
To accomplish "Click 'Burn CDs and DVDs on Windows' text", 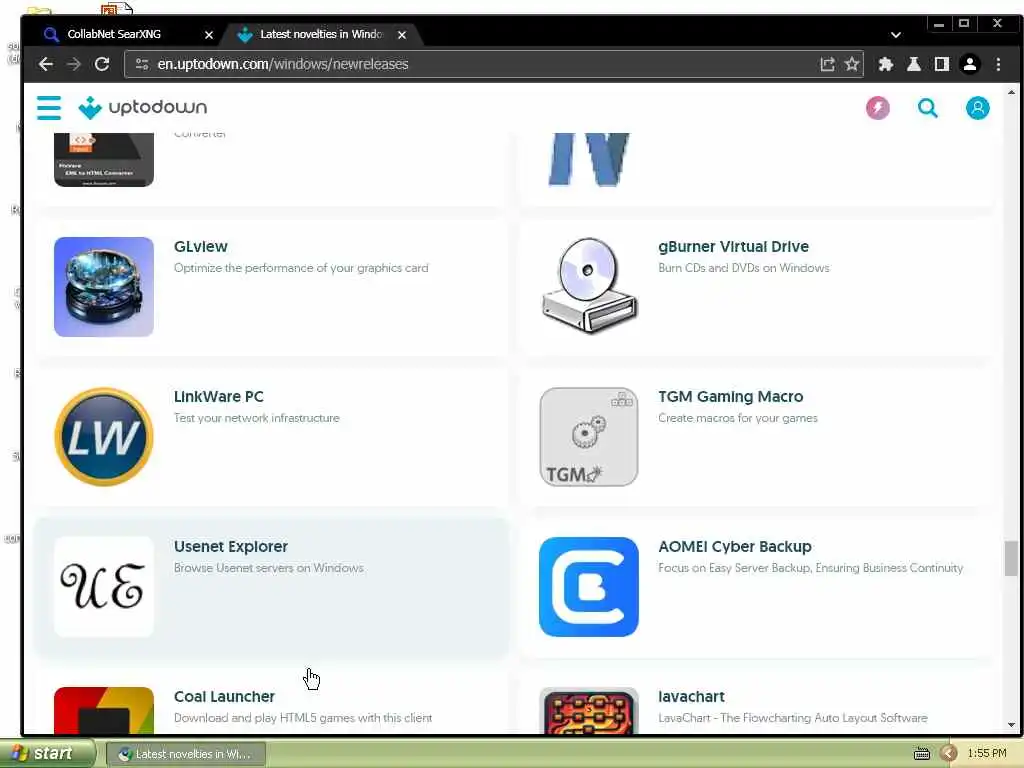I will pyautogui.click(x=744, y=268).
